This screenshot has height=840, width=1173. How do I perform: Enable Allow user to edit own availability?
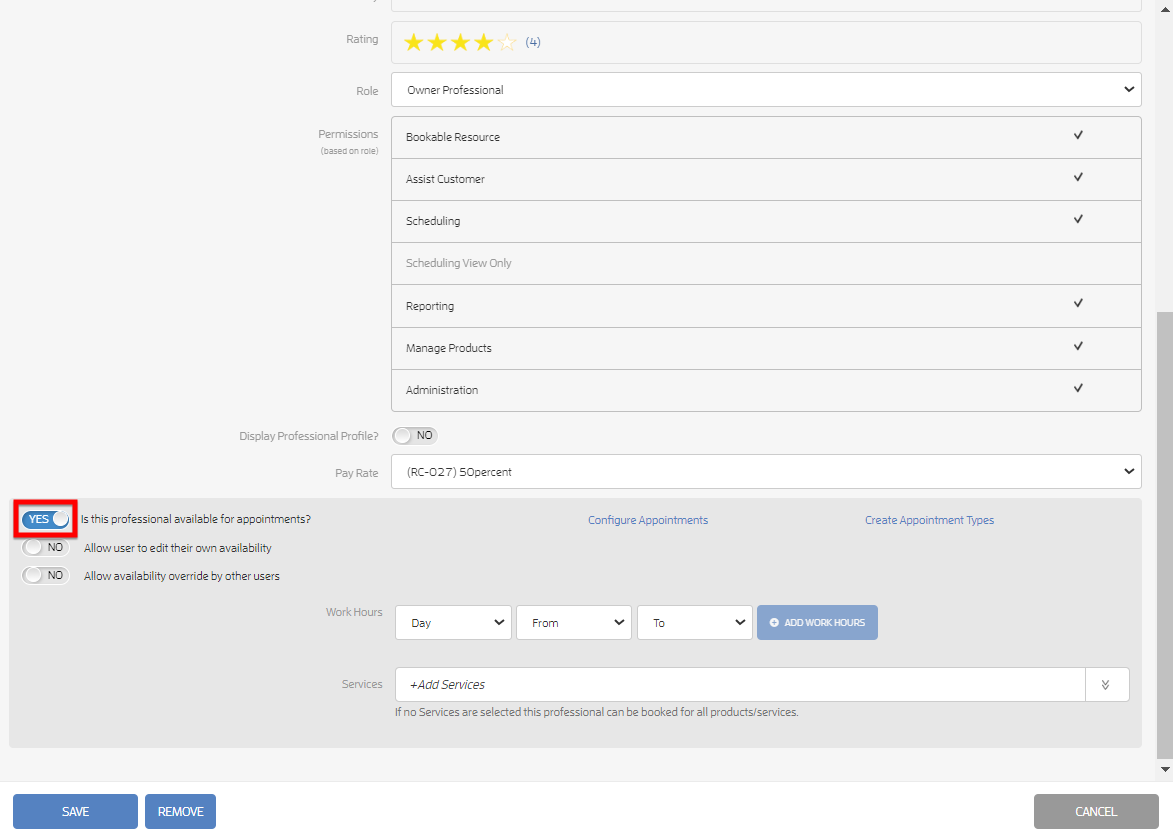coord(46,548)
